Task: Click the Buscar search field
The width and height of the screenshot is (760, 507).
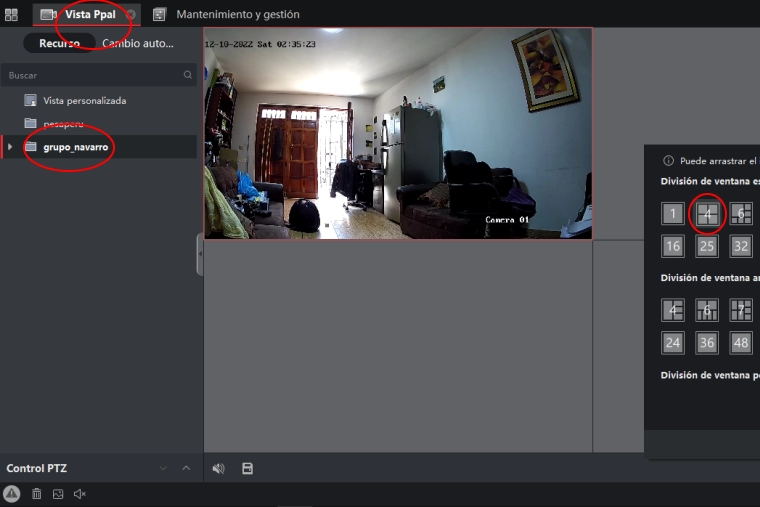Action: coord(90,75)
